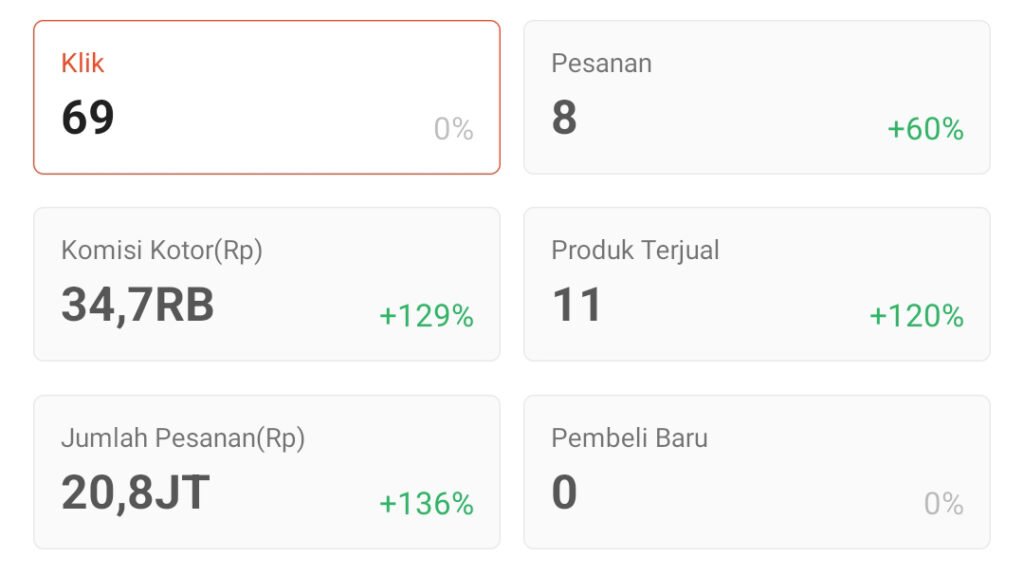Click the +136% change indicator

coord(426,503)
